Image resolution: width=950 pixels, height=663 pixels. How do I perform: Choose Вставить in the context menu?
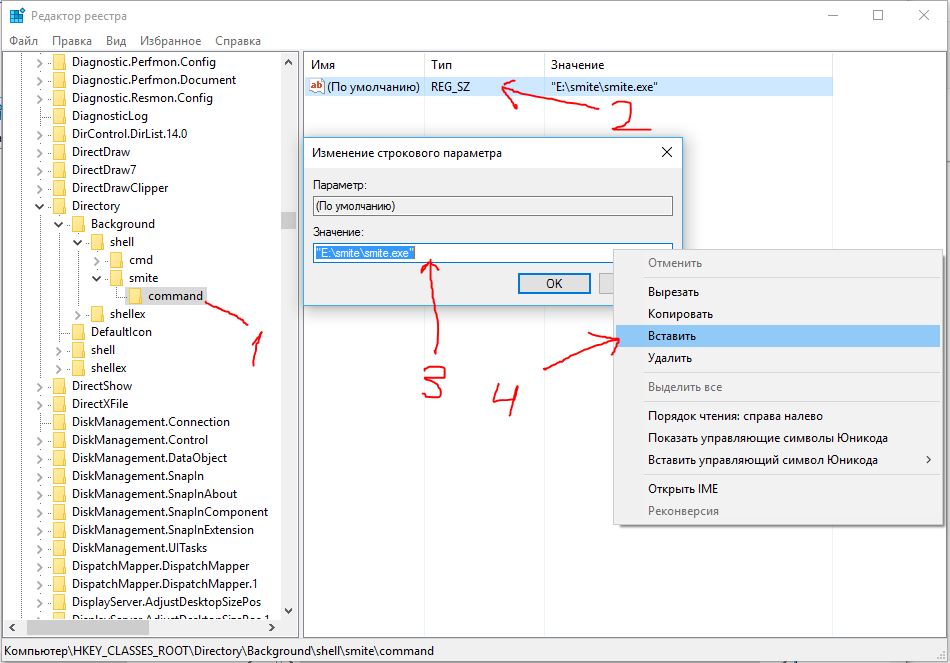click(777, 336)
